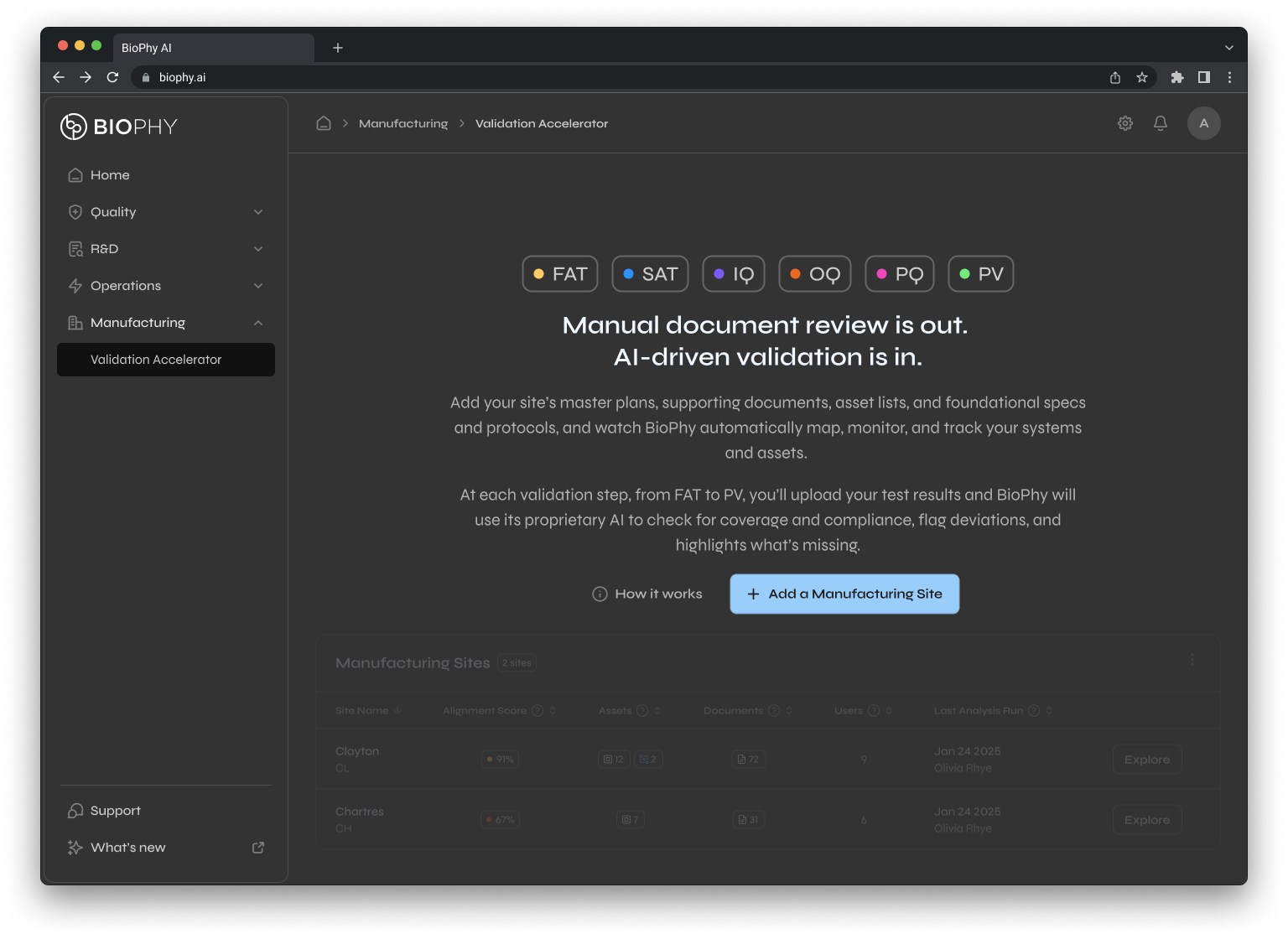Expand the Quality menu chevron

pos(257,211)
